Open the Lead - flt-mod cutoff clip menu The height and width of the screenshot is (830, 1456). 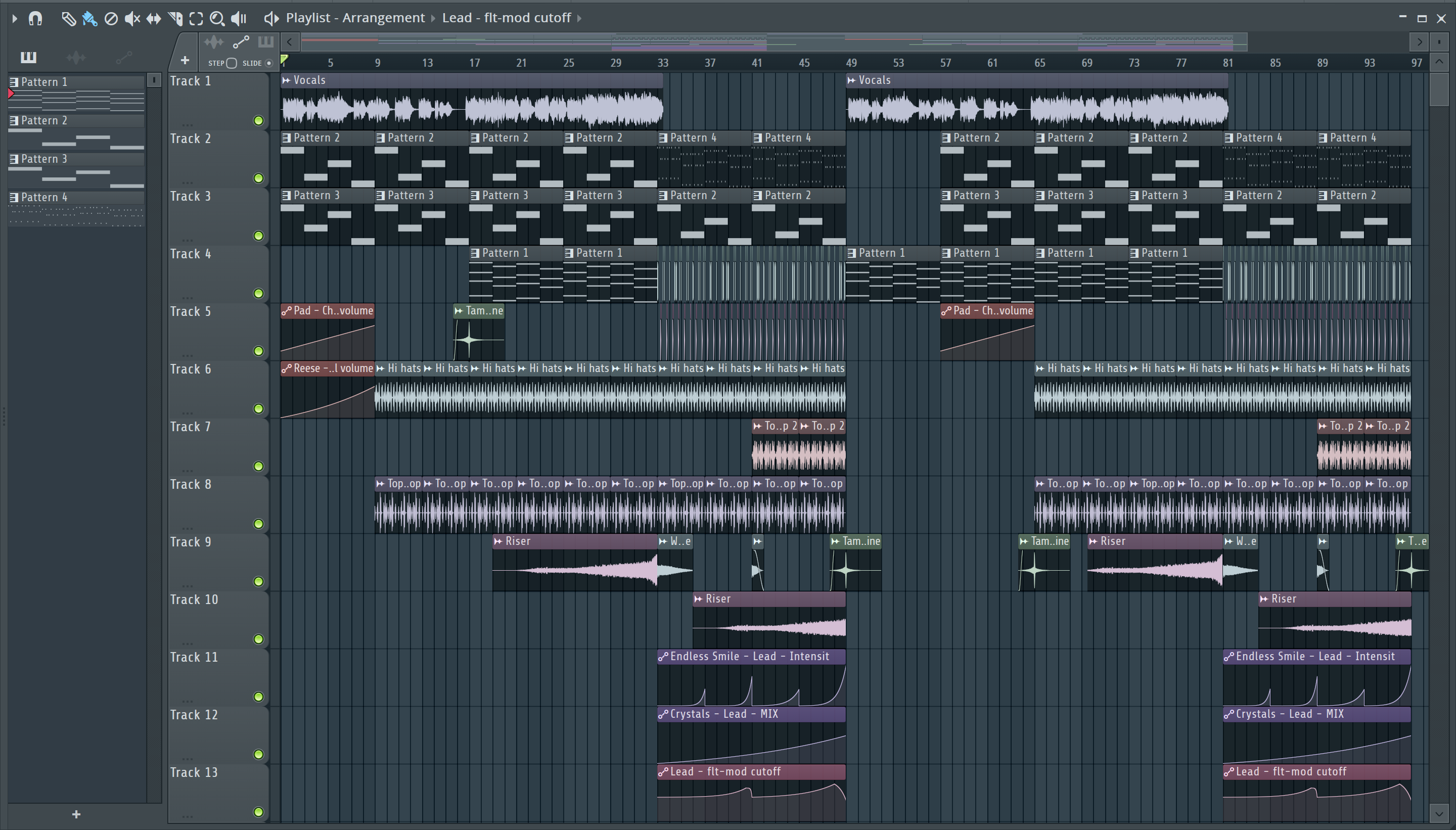point(506,18)
